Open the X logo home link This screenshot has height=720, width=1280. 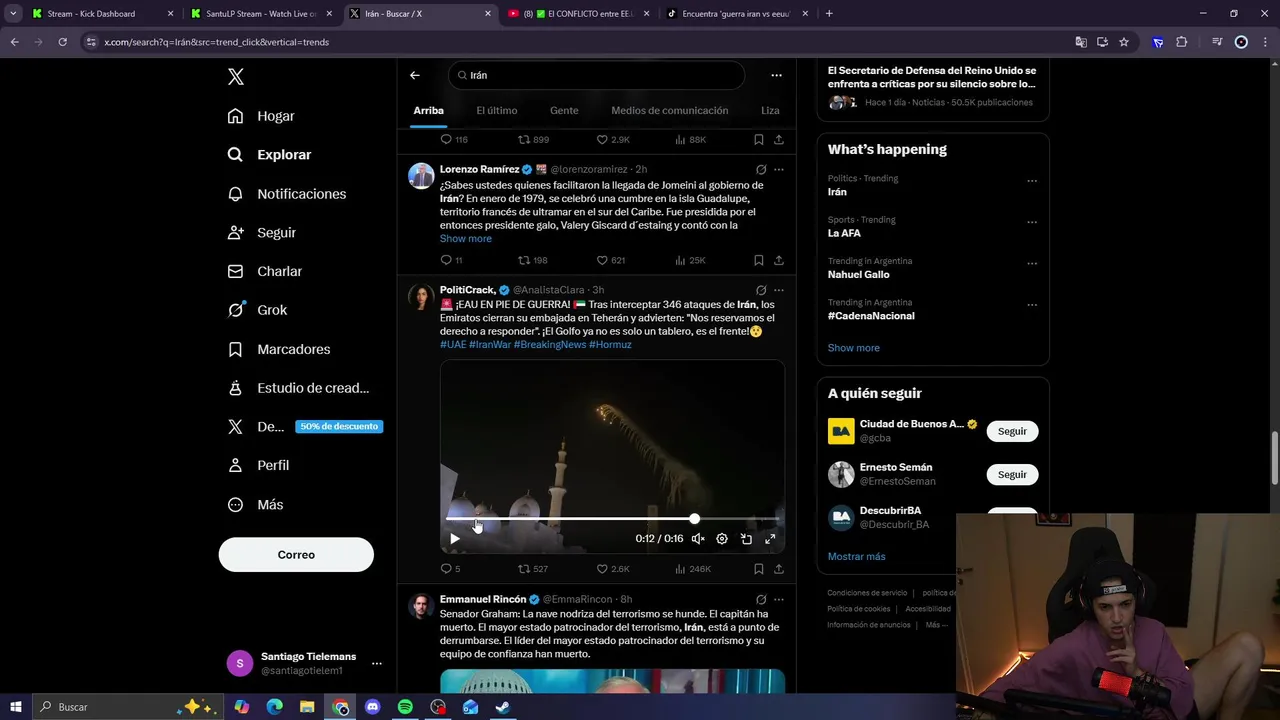pos(235,77)
